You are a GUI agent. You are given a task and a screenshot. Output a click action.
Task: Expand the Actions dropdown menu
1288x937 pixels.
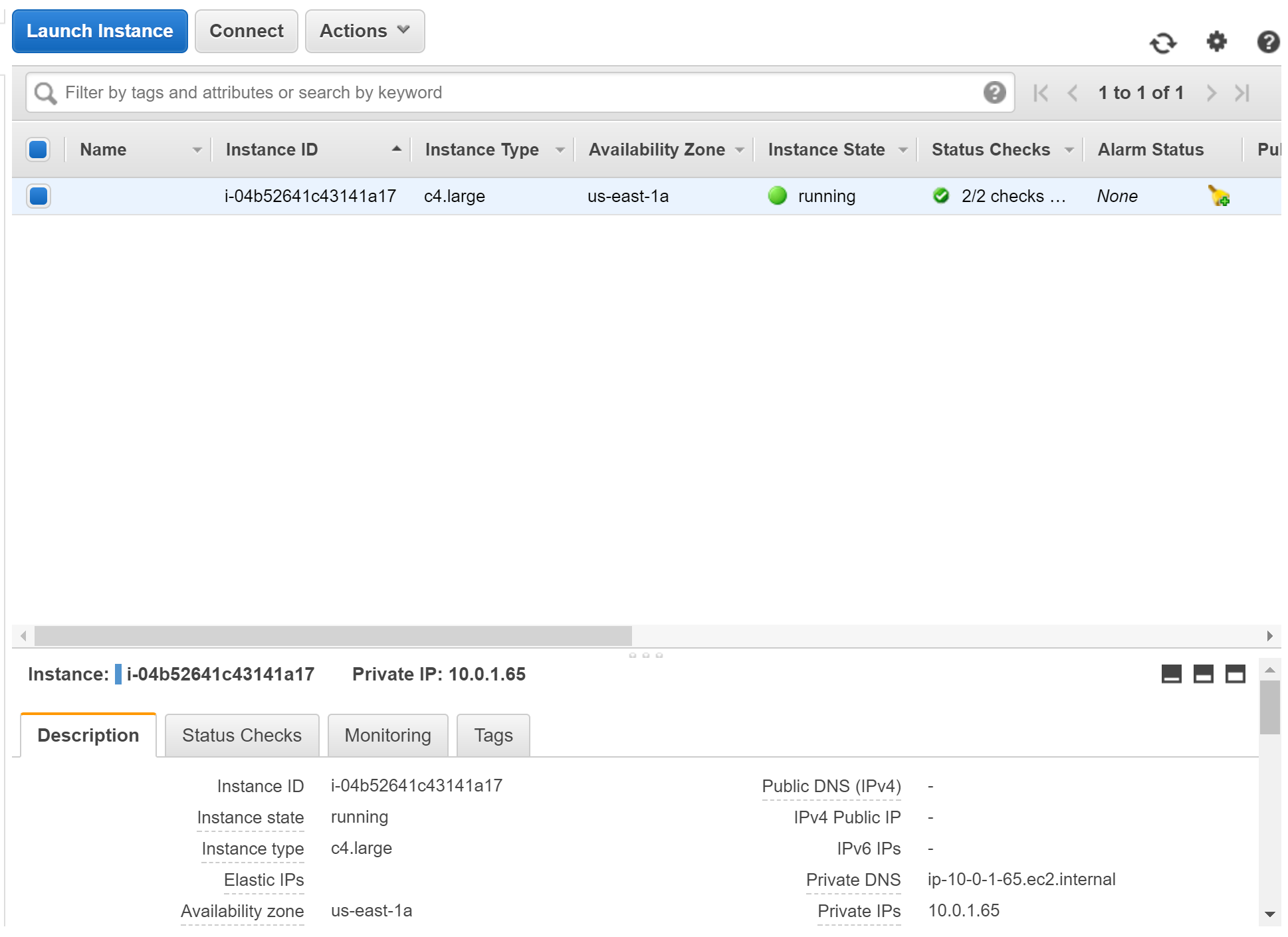pos(363,30)
